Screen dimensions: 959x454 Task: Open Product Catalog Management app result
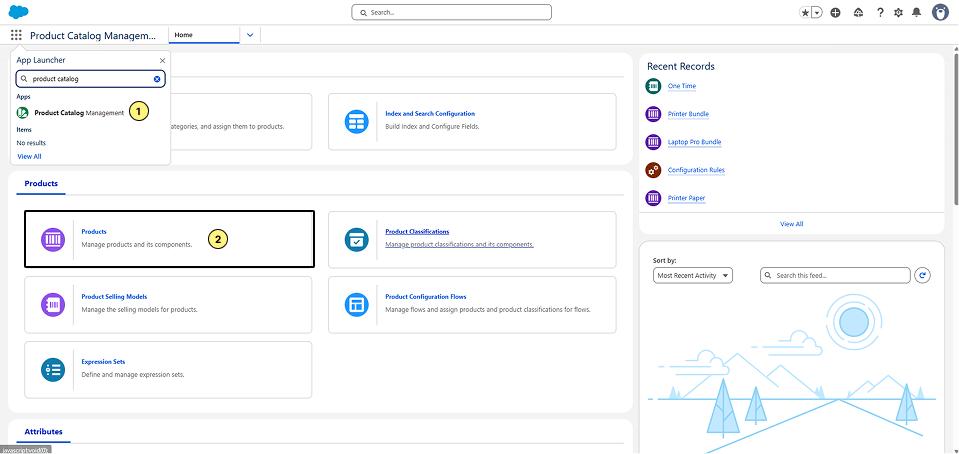tap(79, 113)
